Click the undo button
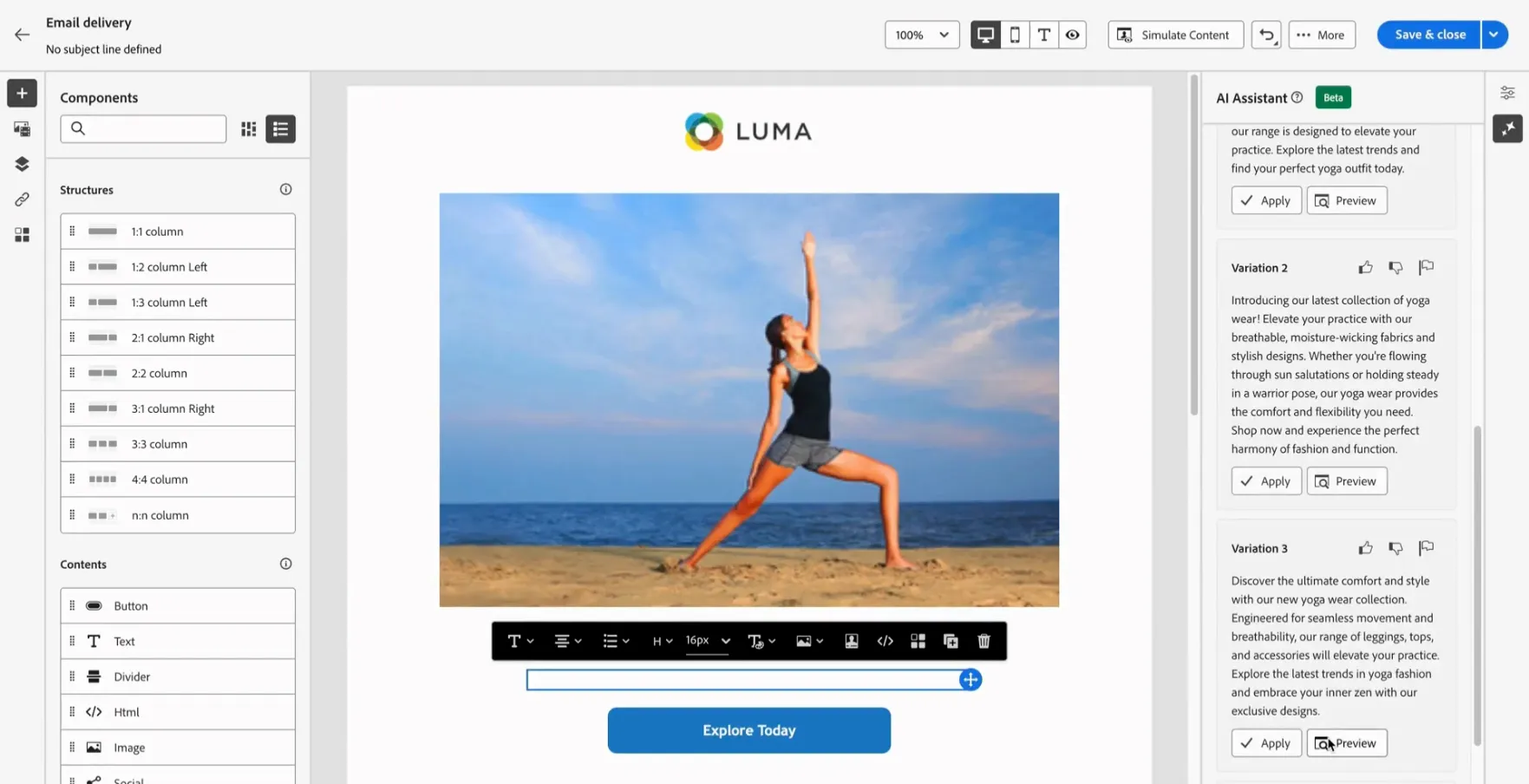Screen dimensions: 1529x784 point(1266,35)
